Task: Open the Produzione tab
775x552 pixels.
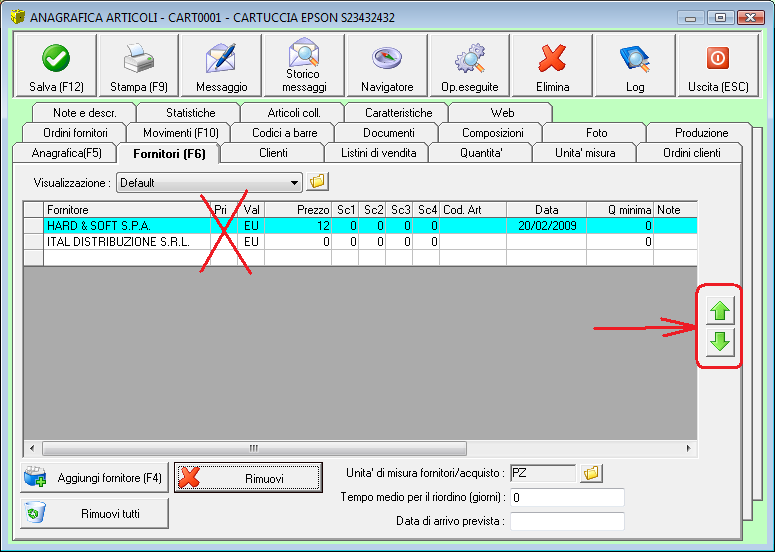Action: coord(701,132)
